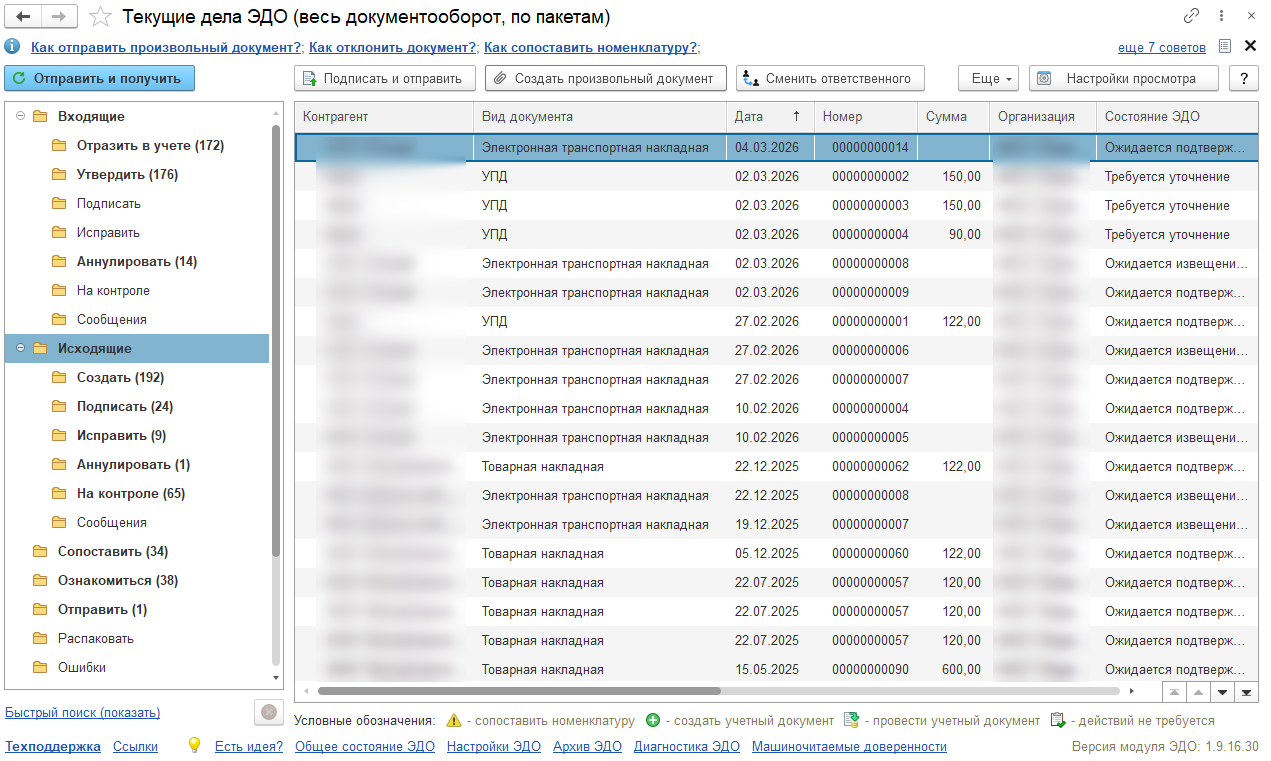Open the Настройки просмотра button
Image resolution: width=1271 pixels, height=761 pixels.
point(1124,78)
